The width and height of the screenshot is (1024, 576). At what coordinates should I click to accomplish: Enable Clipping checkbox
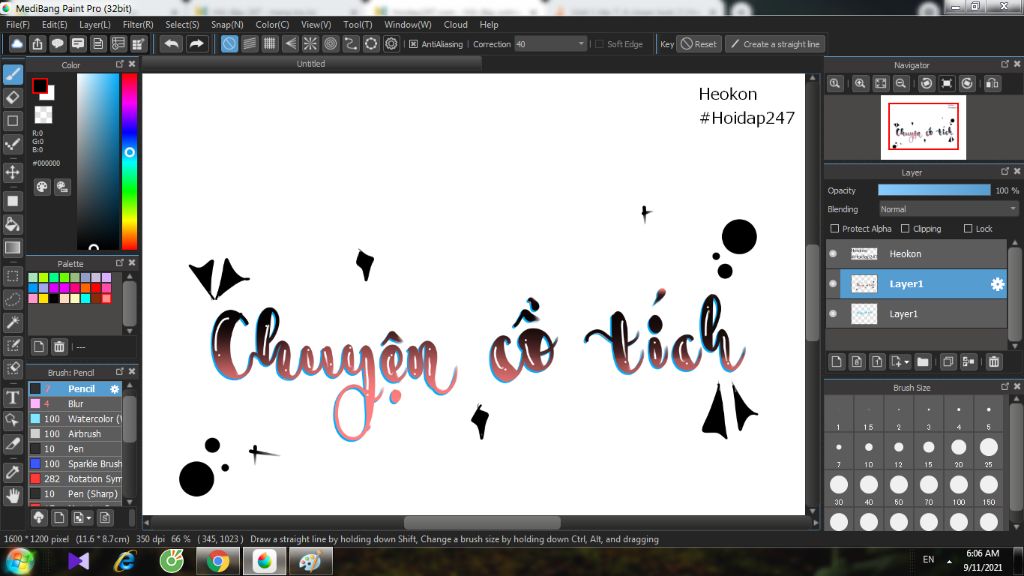point(905,229)
